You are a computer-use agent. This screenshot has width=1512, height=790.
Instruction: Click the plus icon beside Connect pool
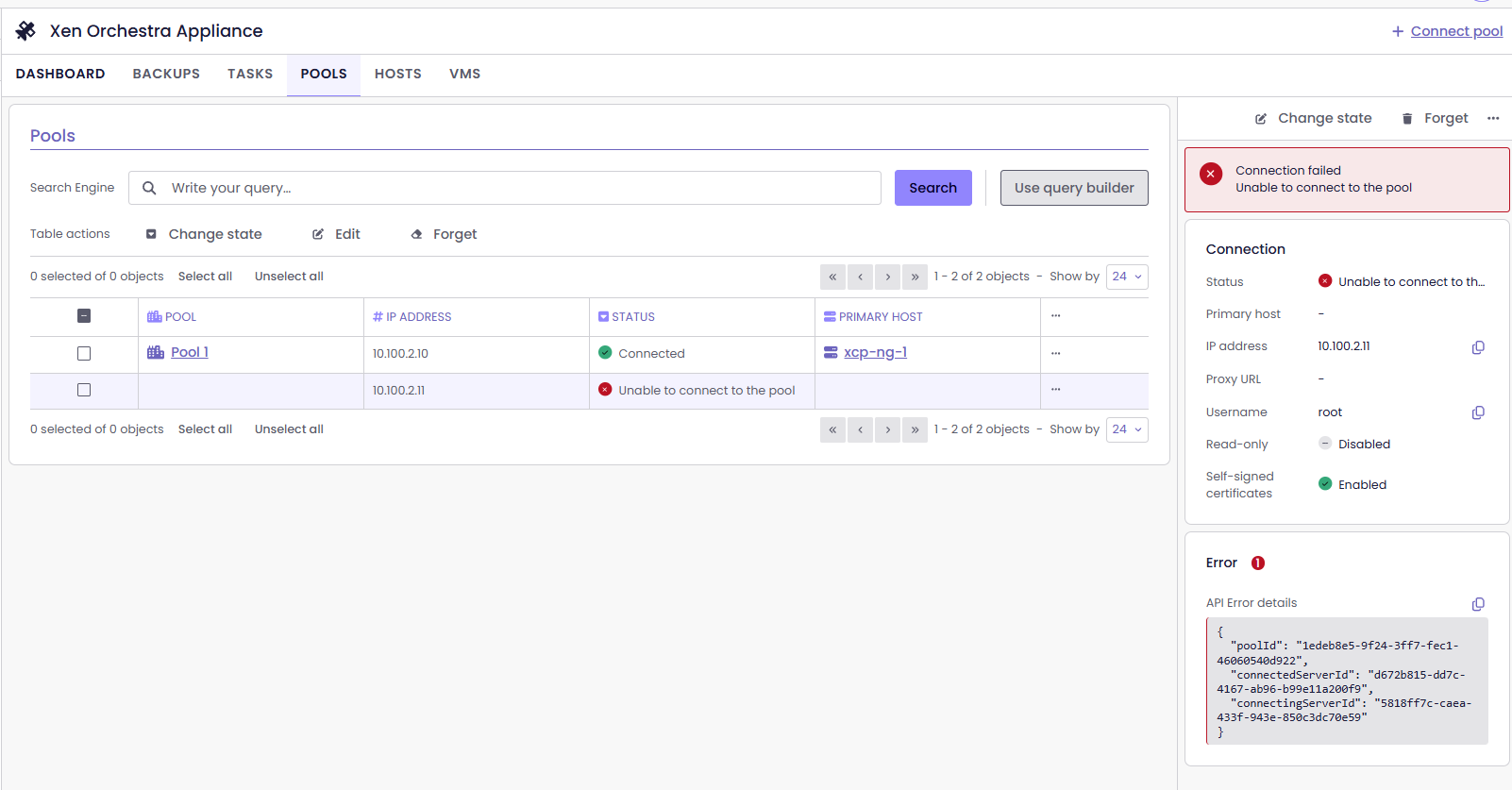(1398, 31)
